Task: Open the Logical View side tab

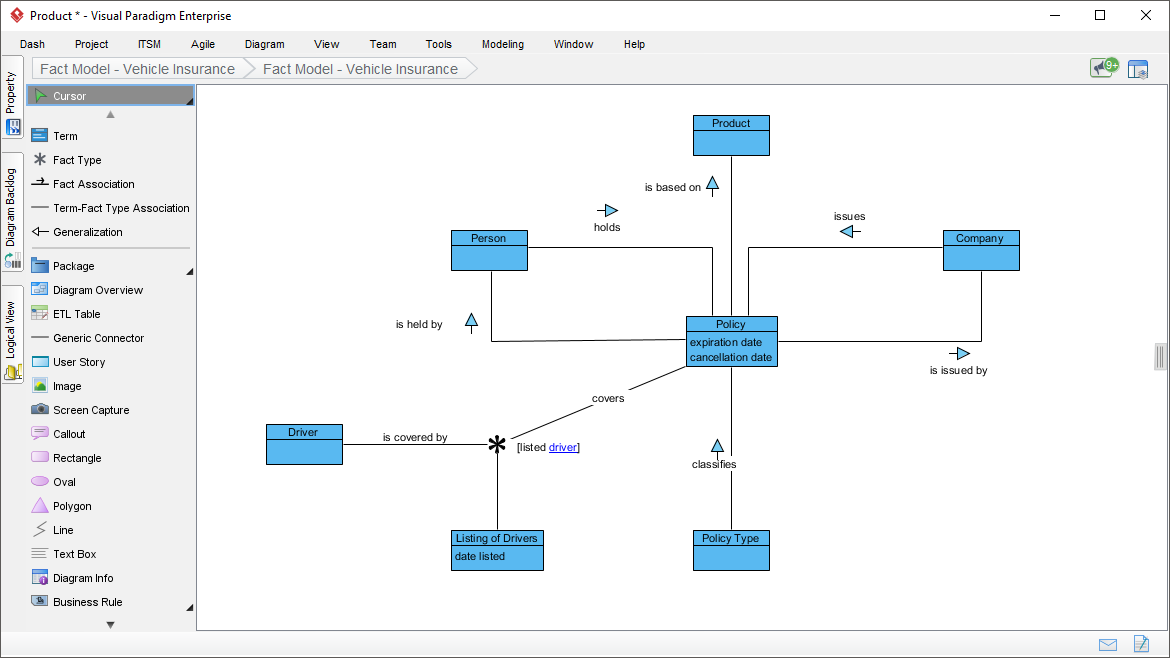Action: [x=12, y=340]
